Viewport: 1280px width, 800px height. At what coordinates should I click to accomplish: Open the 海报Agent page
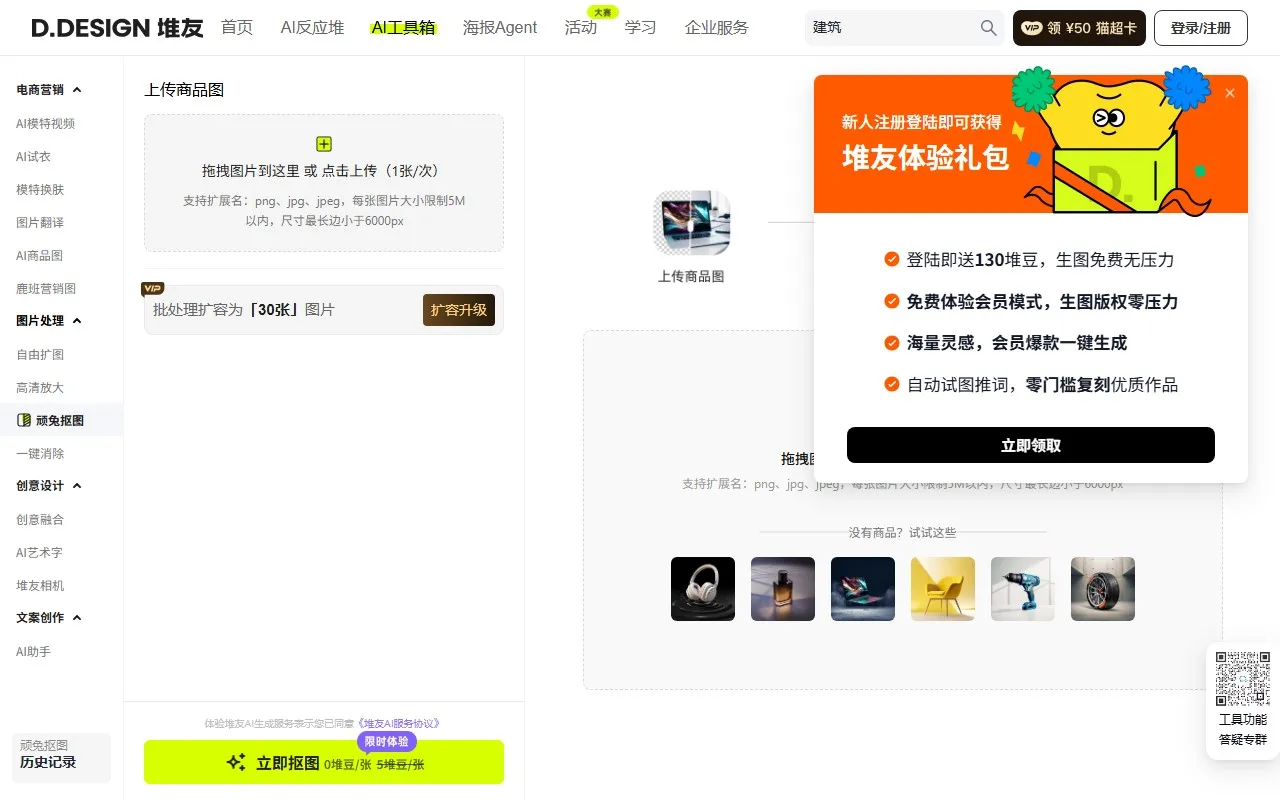[500, 27]
